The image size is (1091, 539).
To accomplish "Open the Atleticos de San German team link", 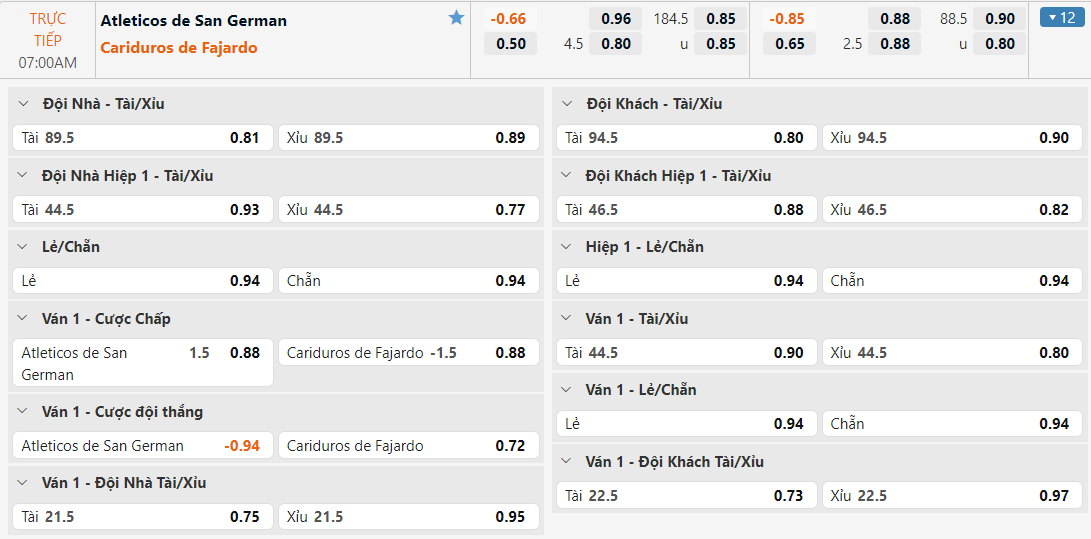I will tap(194, 20).
